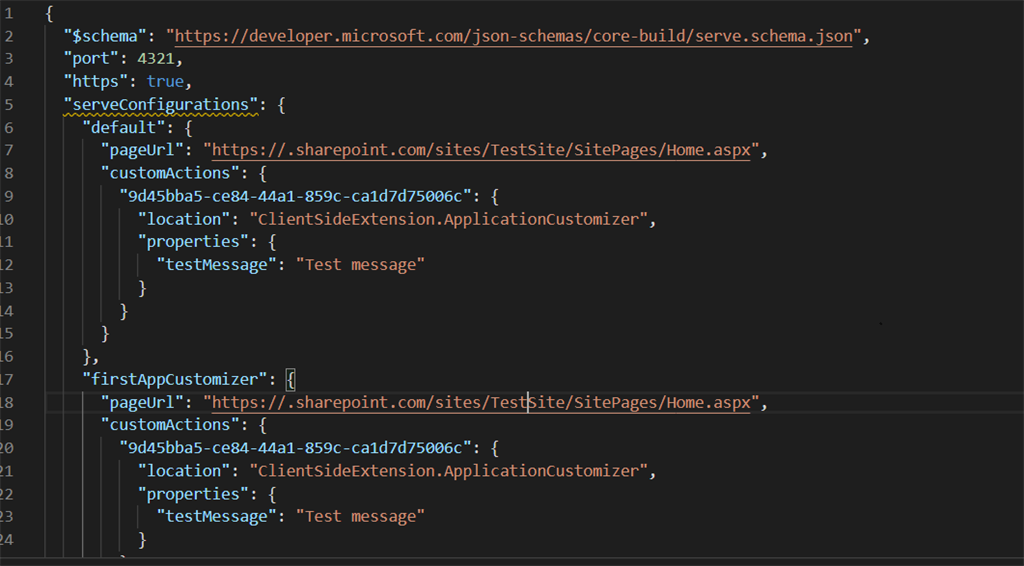
Task: Click the "location" key on line 21
Action: point(184,471)
